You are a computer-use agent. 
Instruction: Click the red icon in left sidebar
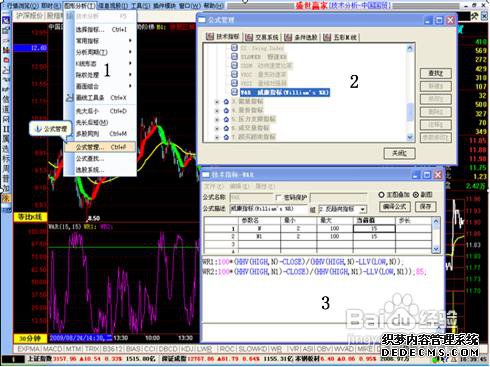click(6, 60)
